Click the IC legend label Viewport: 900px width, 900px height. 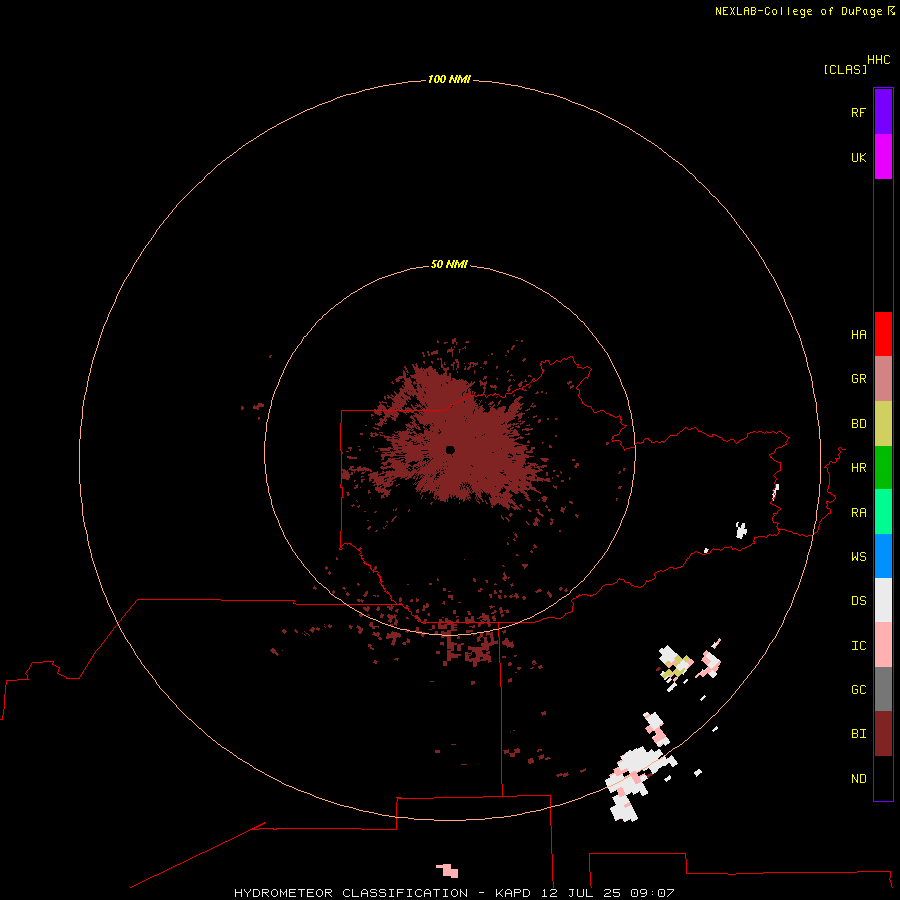point(858,646)
